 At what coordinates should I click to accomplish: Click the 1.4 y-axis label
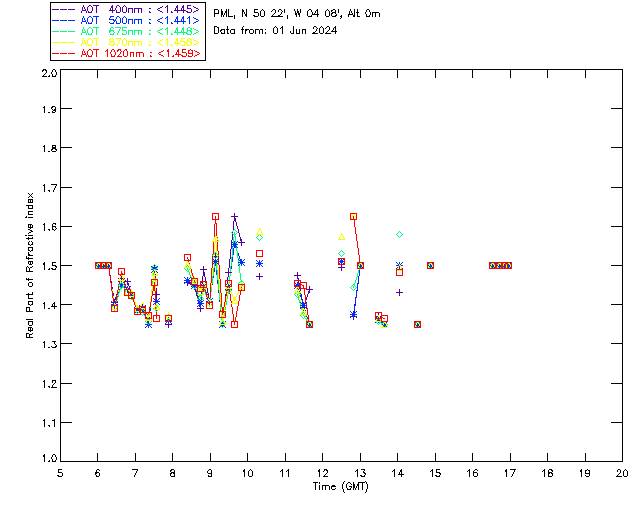point(49,305)
